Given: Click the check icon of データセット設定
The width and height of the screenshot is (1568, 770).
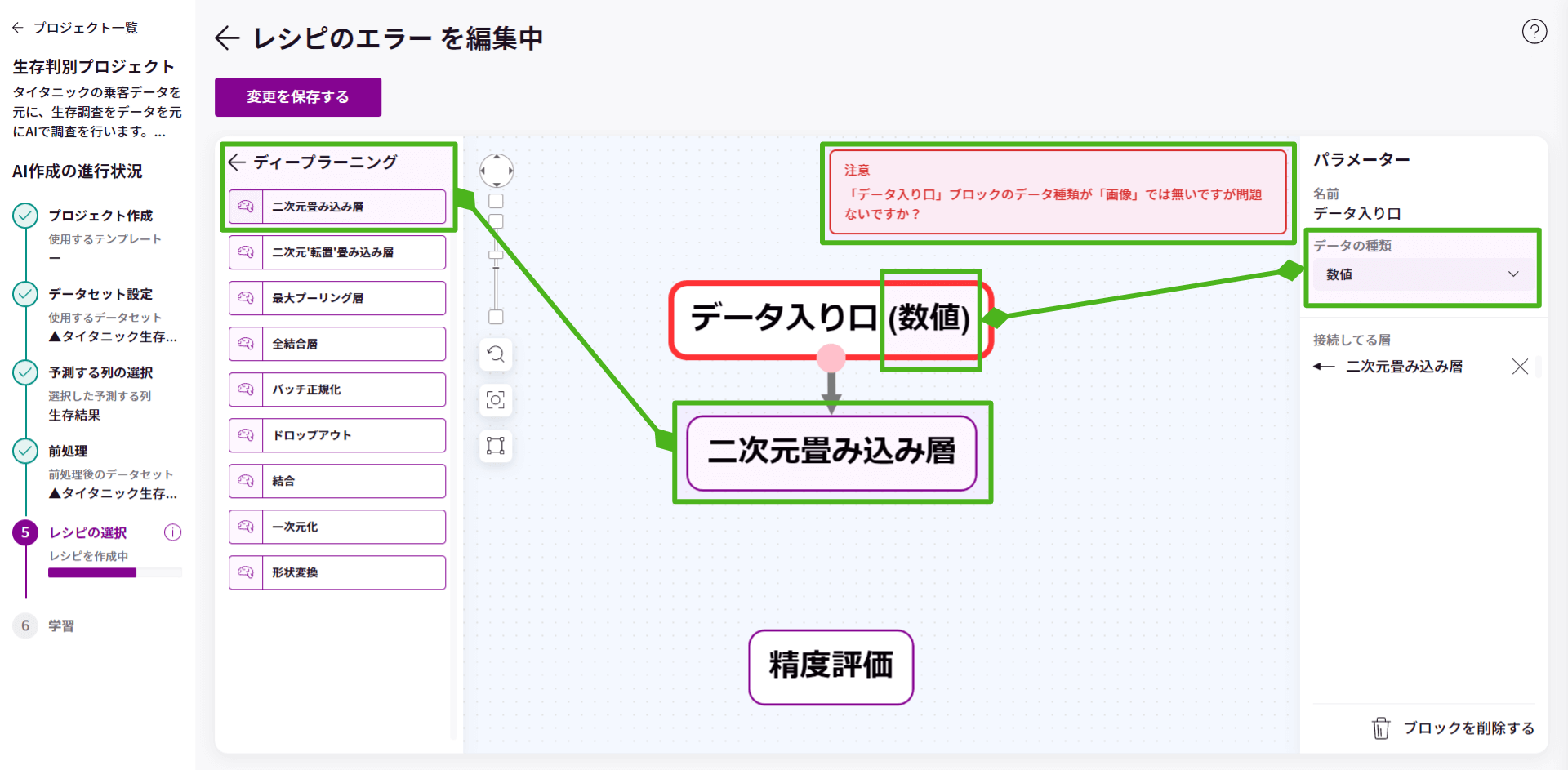Looking at the screenshot, I should point(25,294).
